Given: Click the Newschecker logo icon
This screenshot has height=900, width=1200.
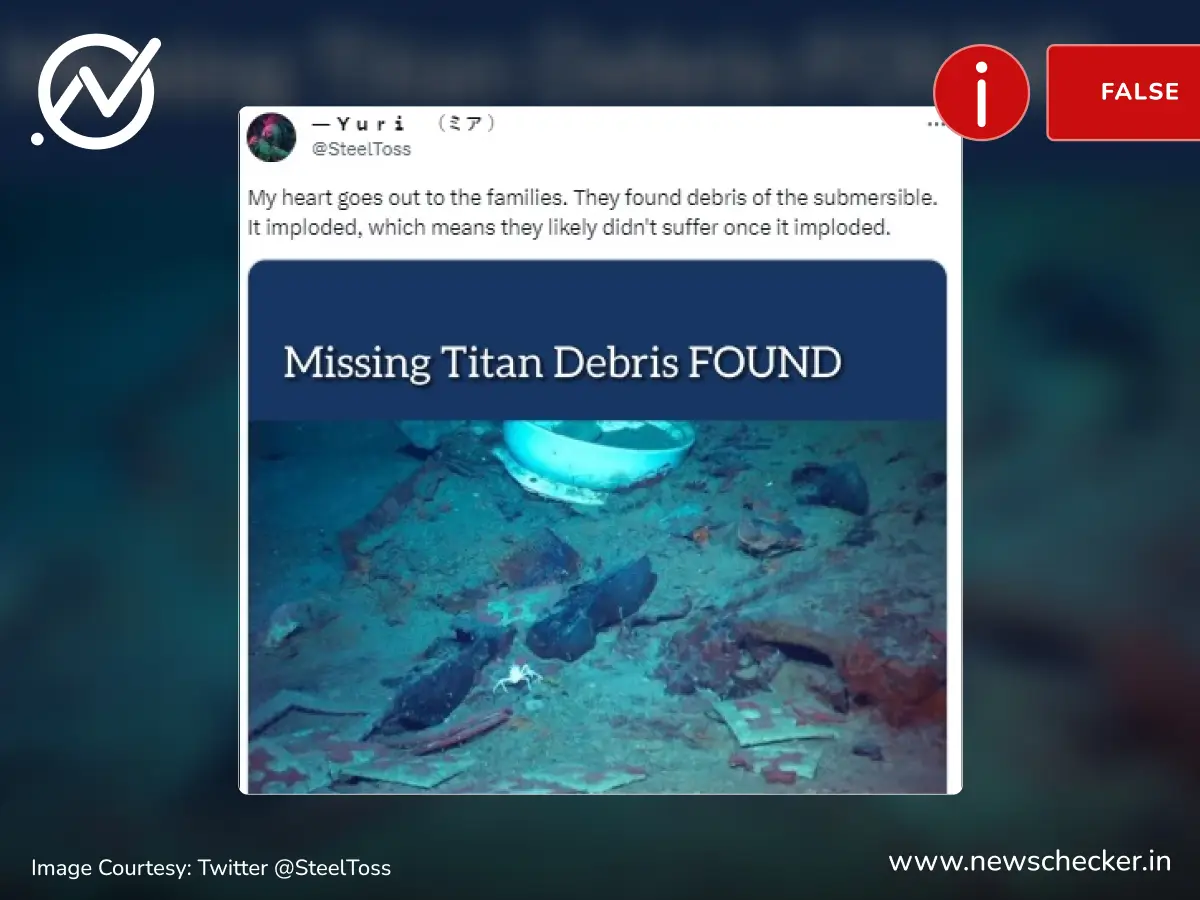Looking at the screenshot, I should click(96, 90).
